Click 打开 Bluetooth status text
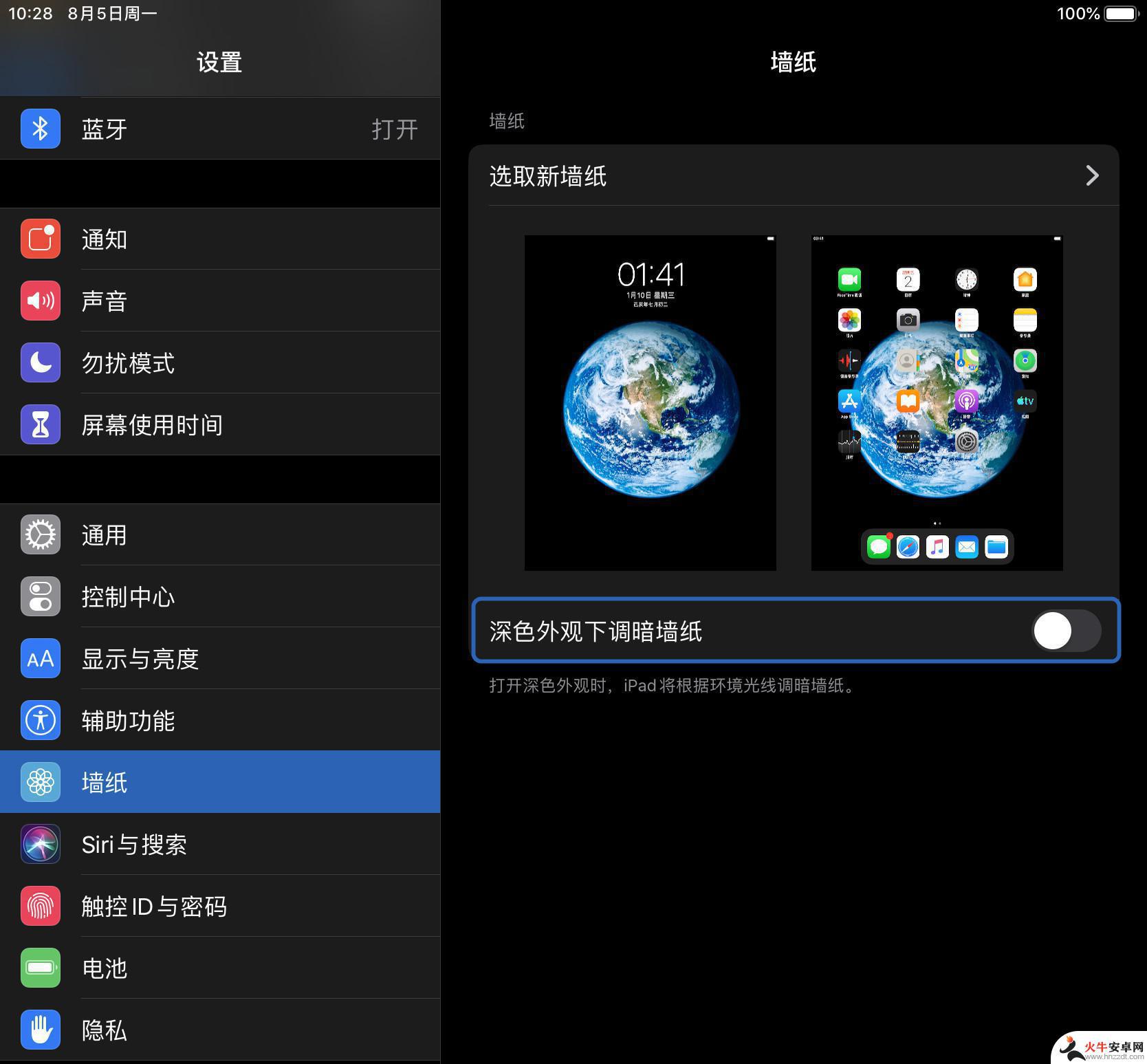The height and width of the screenshot is (1064, 1147). tap(395, 129)
